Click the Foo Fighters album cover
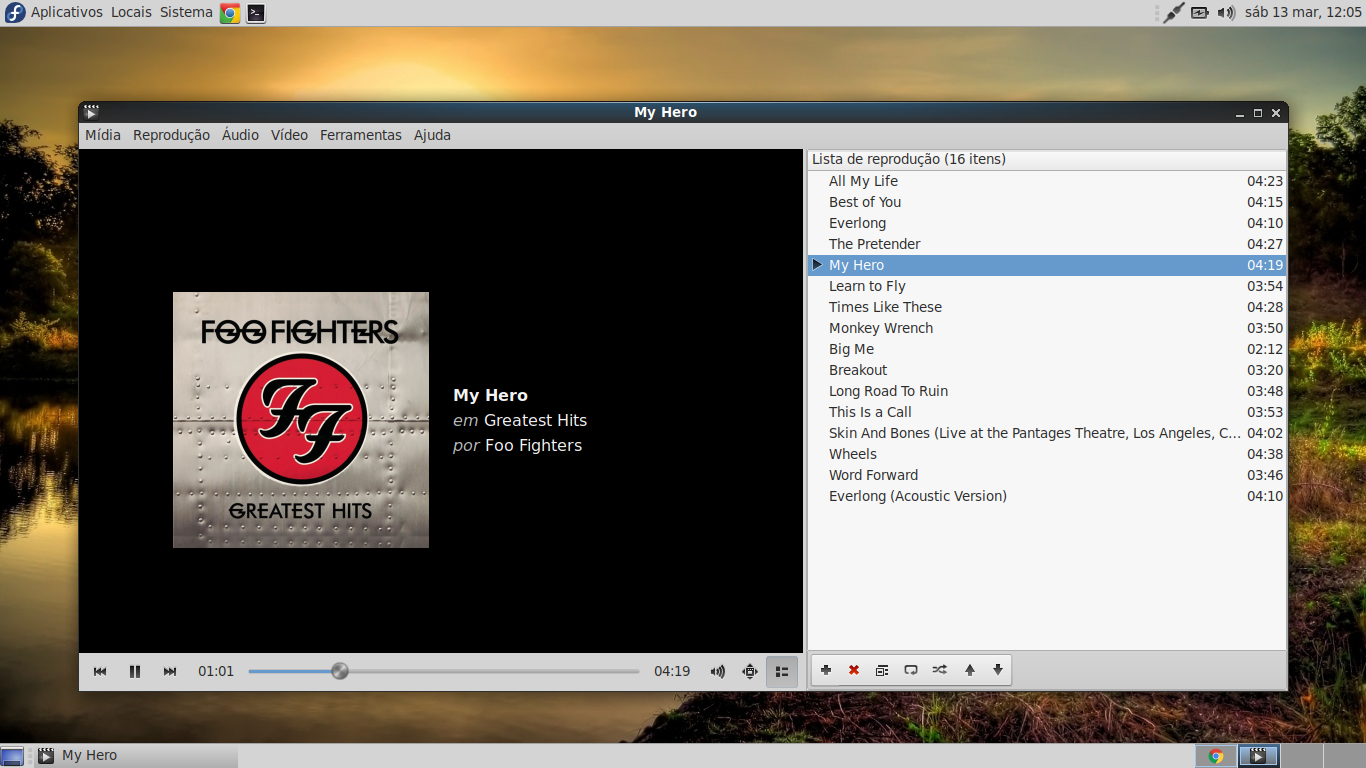The width and height of the screenshot is (1366, 768). pyautogui.click(x=301, y=420)
